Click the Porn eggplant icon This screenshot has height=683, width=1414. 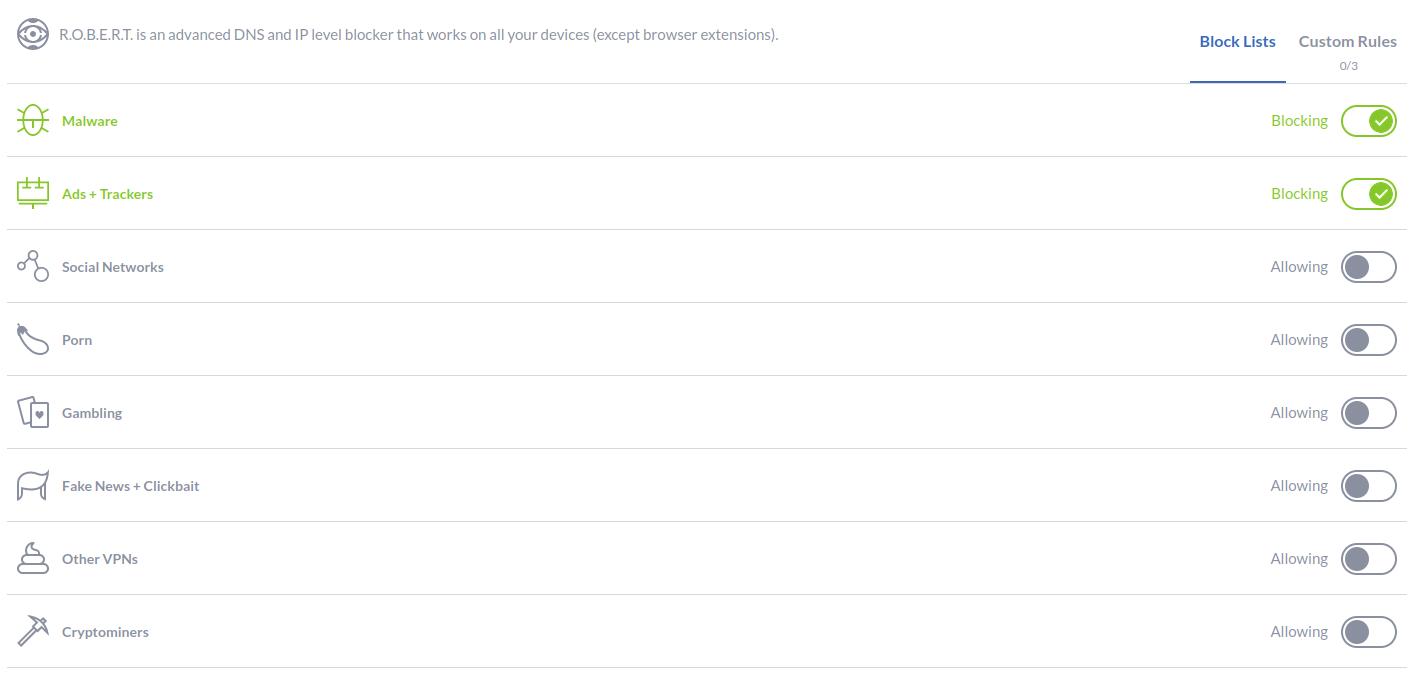point(33,339)
